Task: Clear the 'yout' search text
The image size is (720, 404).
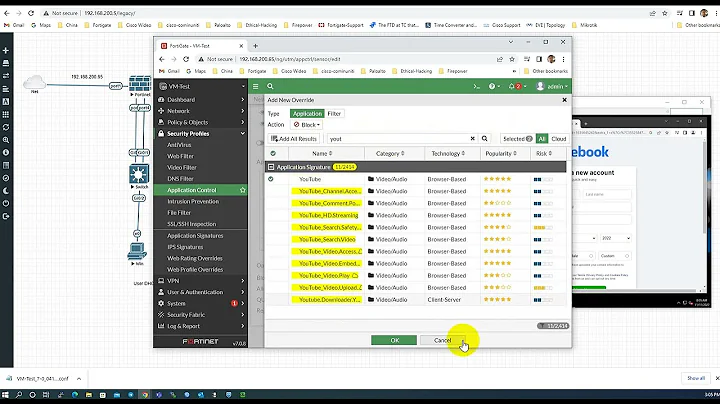Action: point(472,139)
